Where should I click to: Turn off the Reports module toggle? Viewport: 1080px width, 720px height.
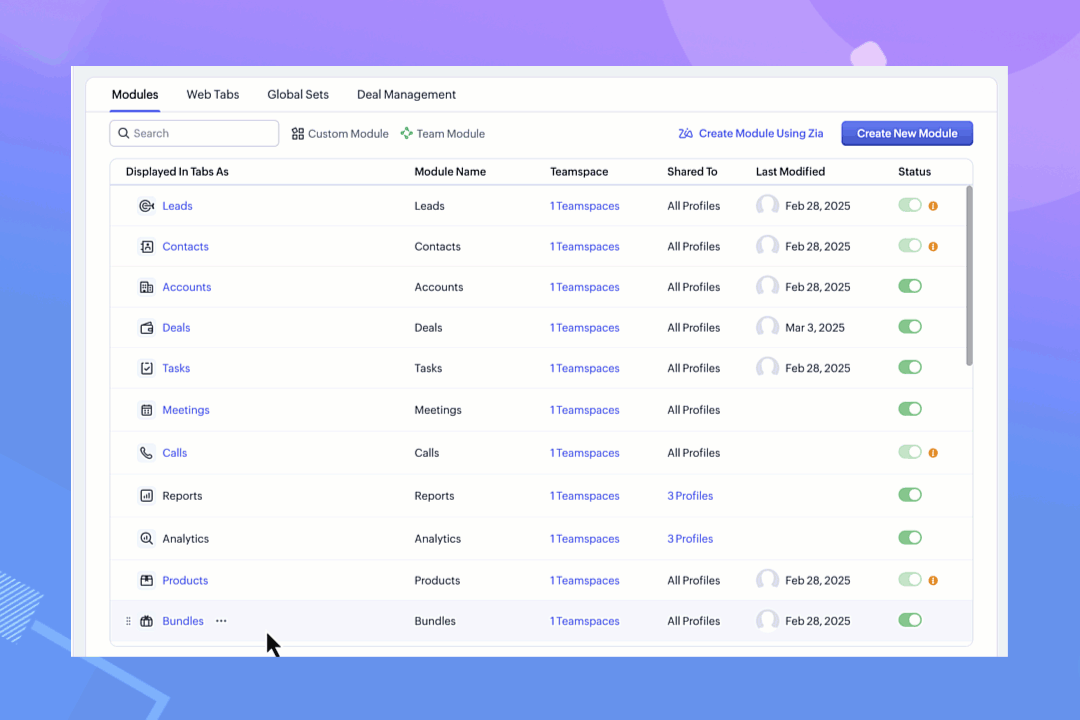point(909,495)
